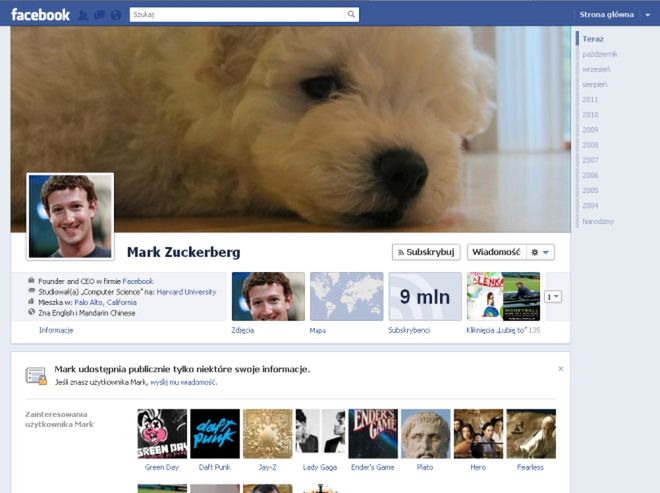The height and width of the screenshot is (493, 660).
Task: Click the search magnifier button
Action: point(351,15)
